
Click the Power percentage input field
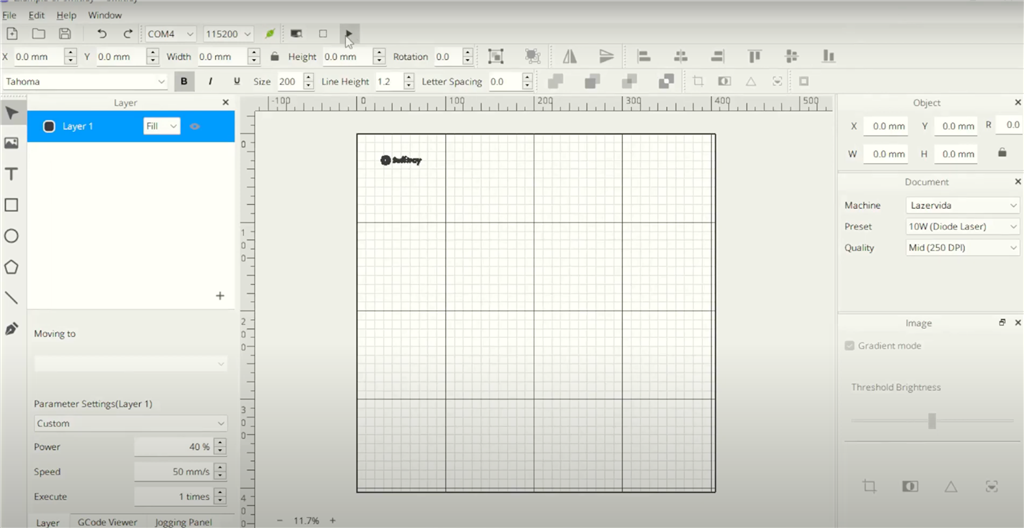(173, 447)
